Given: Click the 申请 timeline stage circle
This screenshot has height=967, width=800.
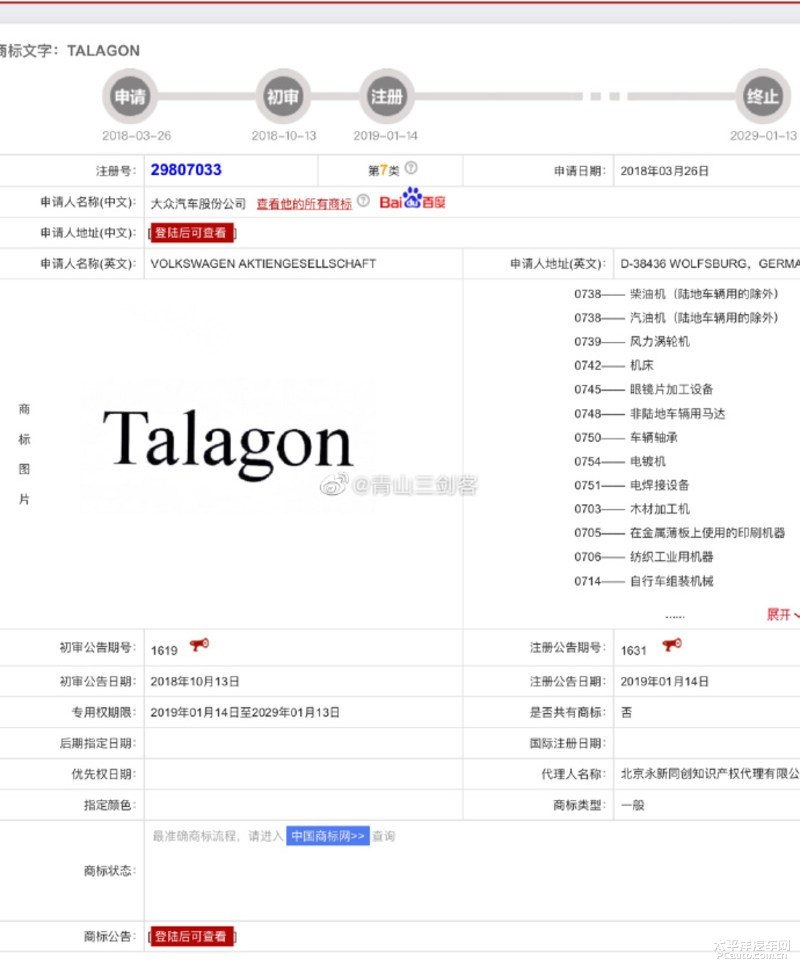Looking at the screenshot, I should (130, 96).
